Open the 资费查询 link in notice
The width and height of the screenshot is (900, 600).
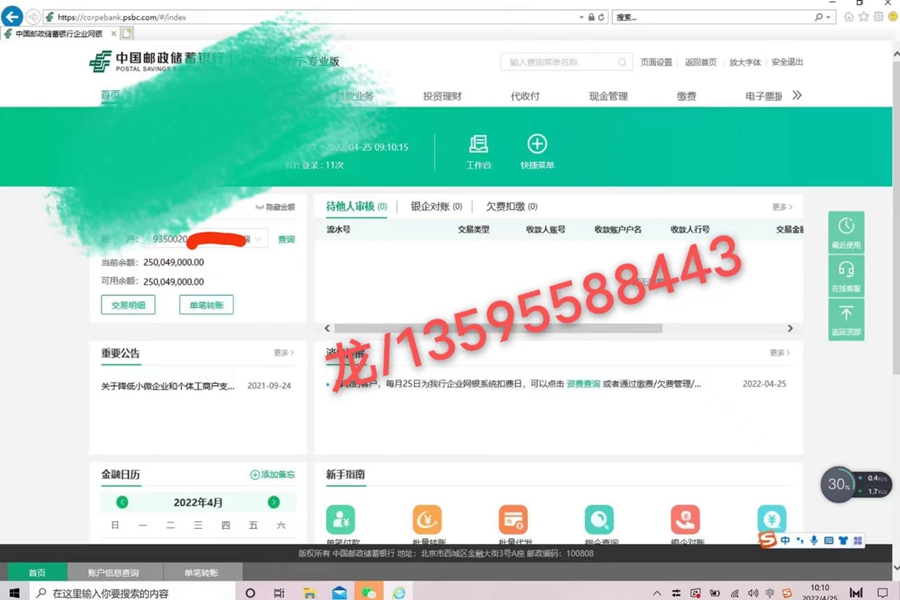point(583,384)
